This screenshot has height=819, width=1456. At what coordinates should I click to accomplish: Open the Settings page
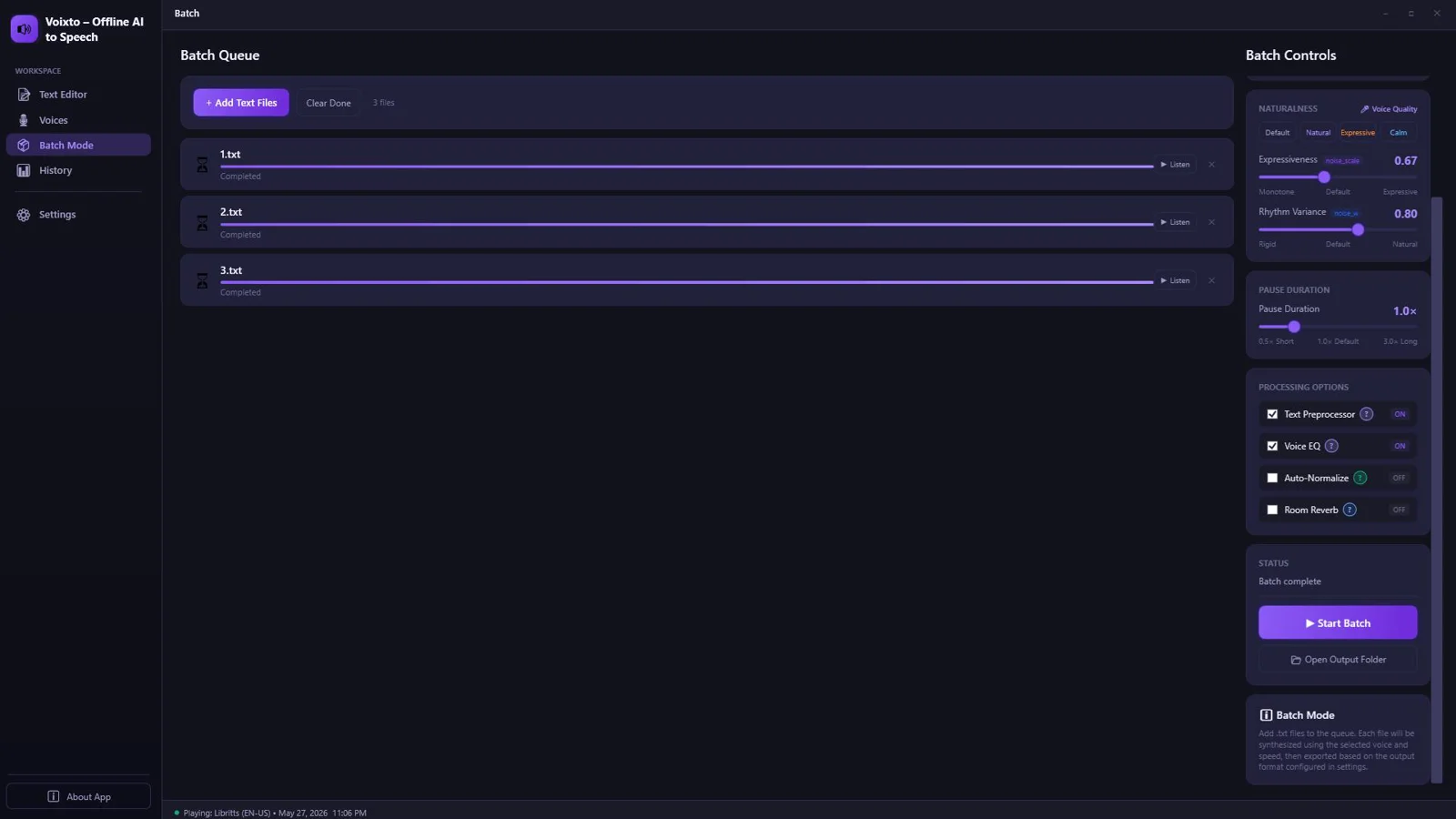tap(78, 215)
